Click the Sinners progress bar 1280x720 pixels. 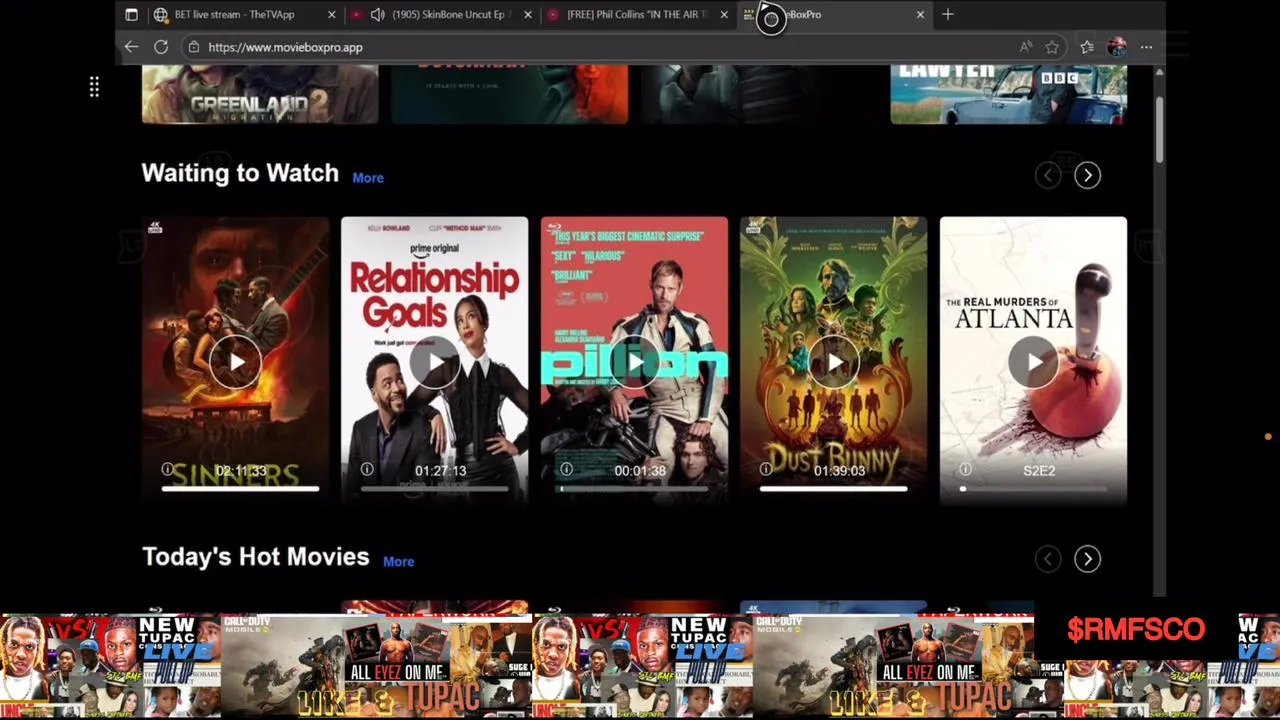click(240, 489)
